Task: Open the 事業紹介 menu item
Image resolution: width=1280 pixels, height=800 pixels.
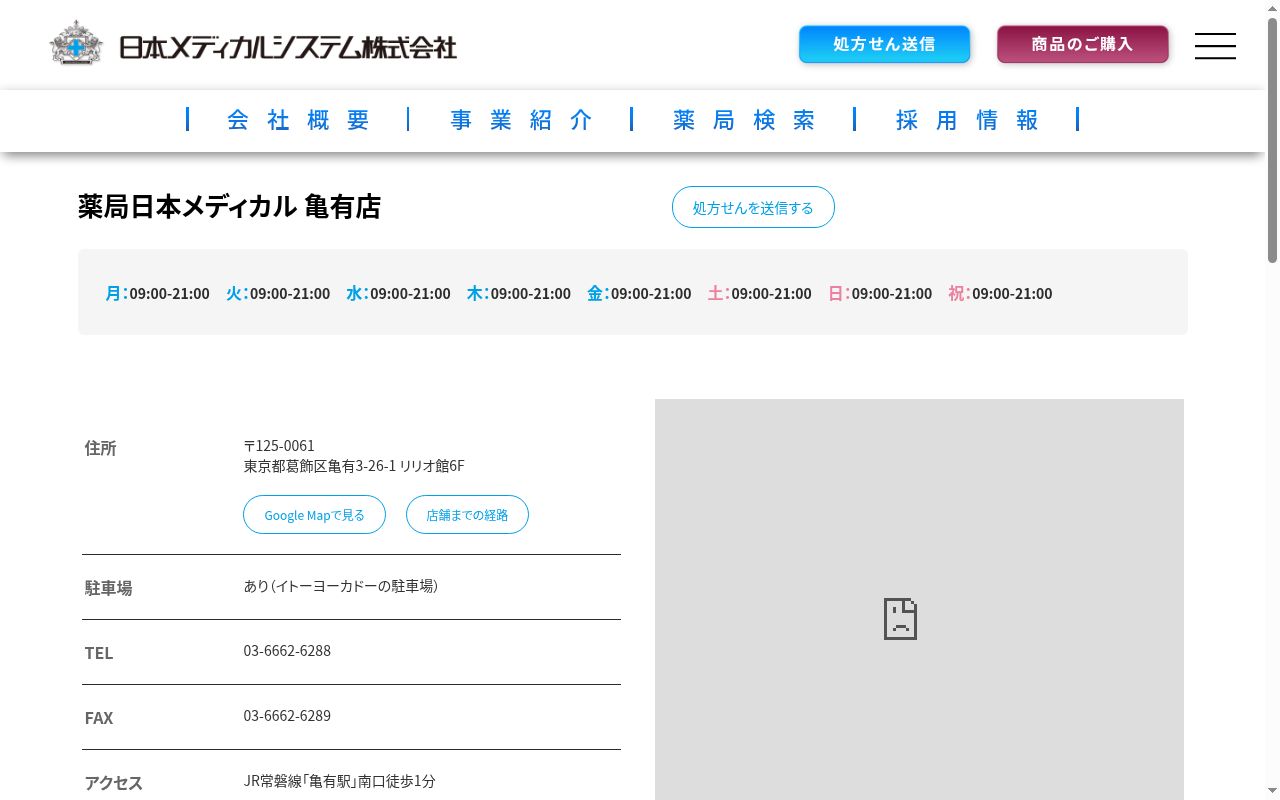Action: (522, 120)
